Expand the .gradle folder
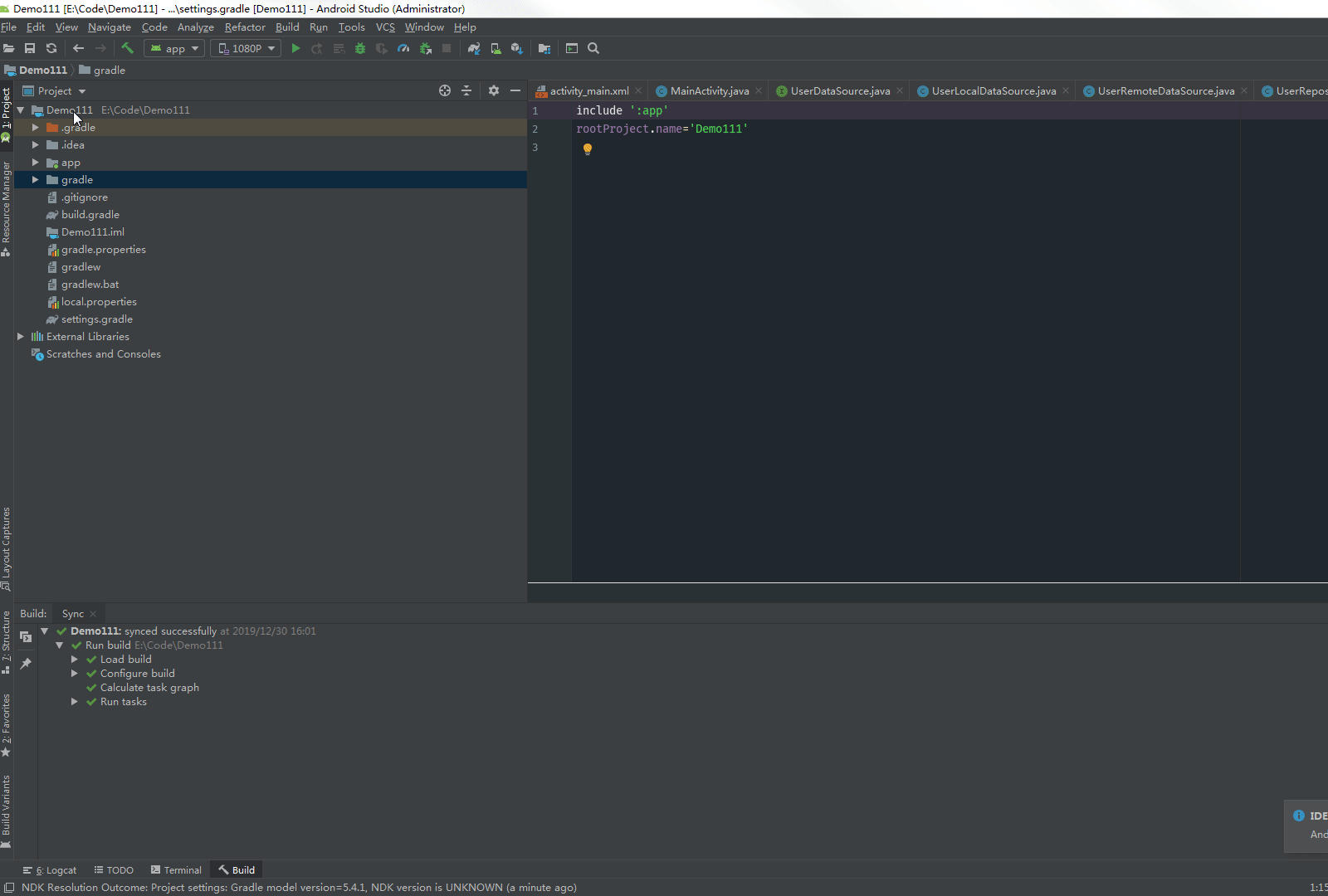This screenshot has height=896, width=1328. (x=36, y=128)
